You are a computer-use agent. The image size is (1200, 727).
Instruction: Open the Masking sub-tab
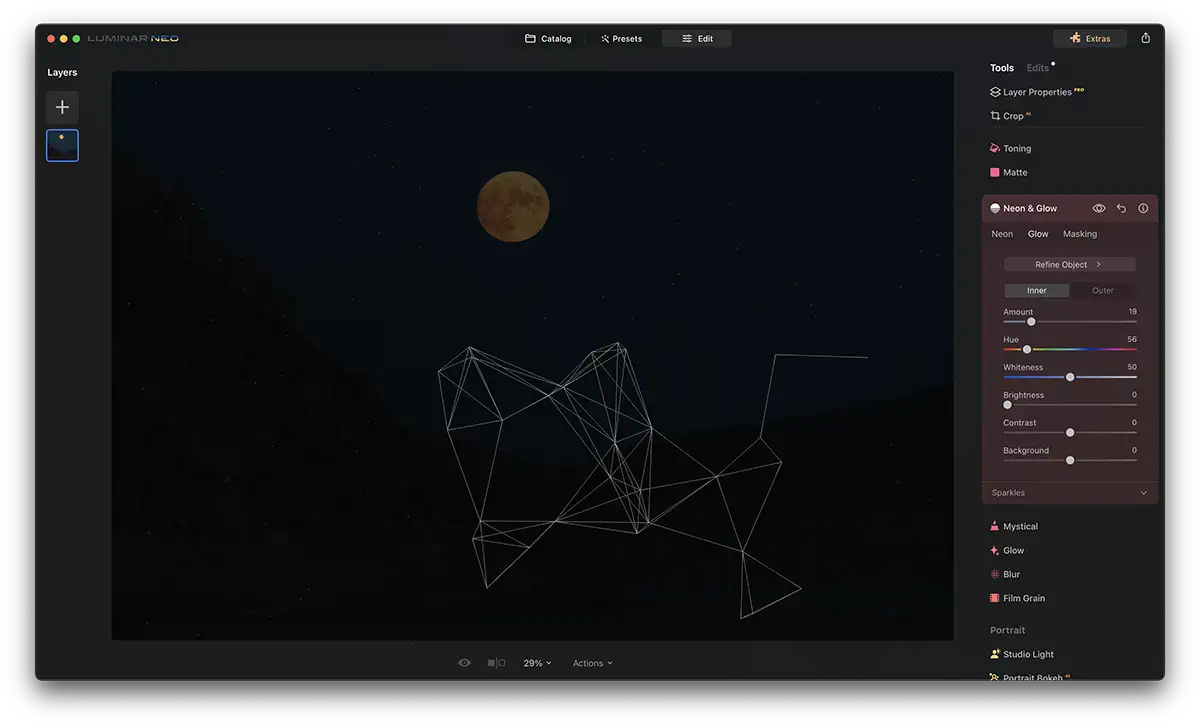coord(1080,234)
